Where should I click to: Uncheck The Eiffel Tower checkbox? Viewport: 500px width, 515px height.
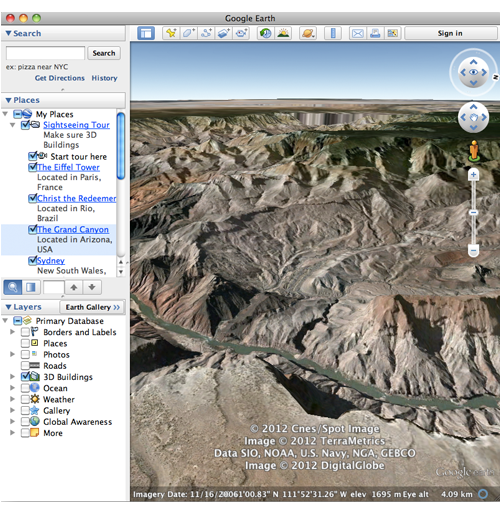click(x=33, y=167)
